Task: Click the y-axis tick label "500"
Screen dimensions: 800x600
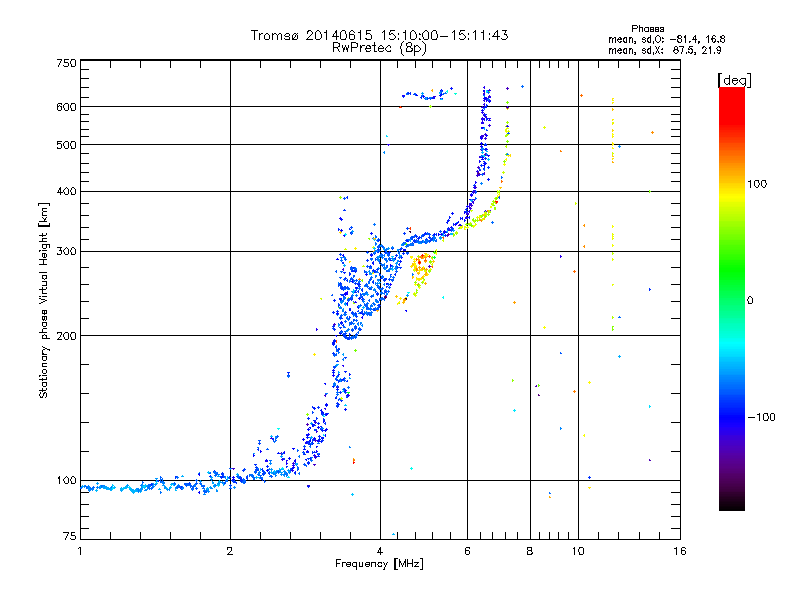Action: [x=66, y=145]
